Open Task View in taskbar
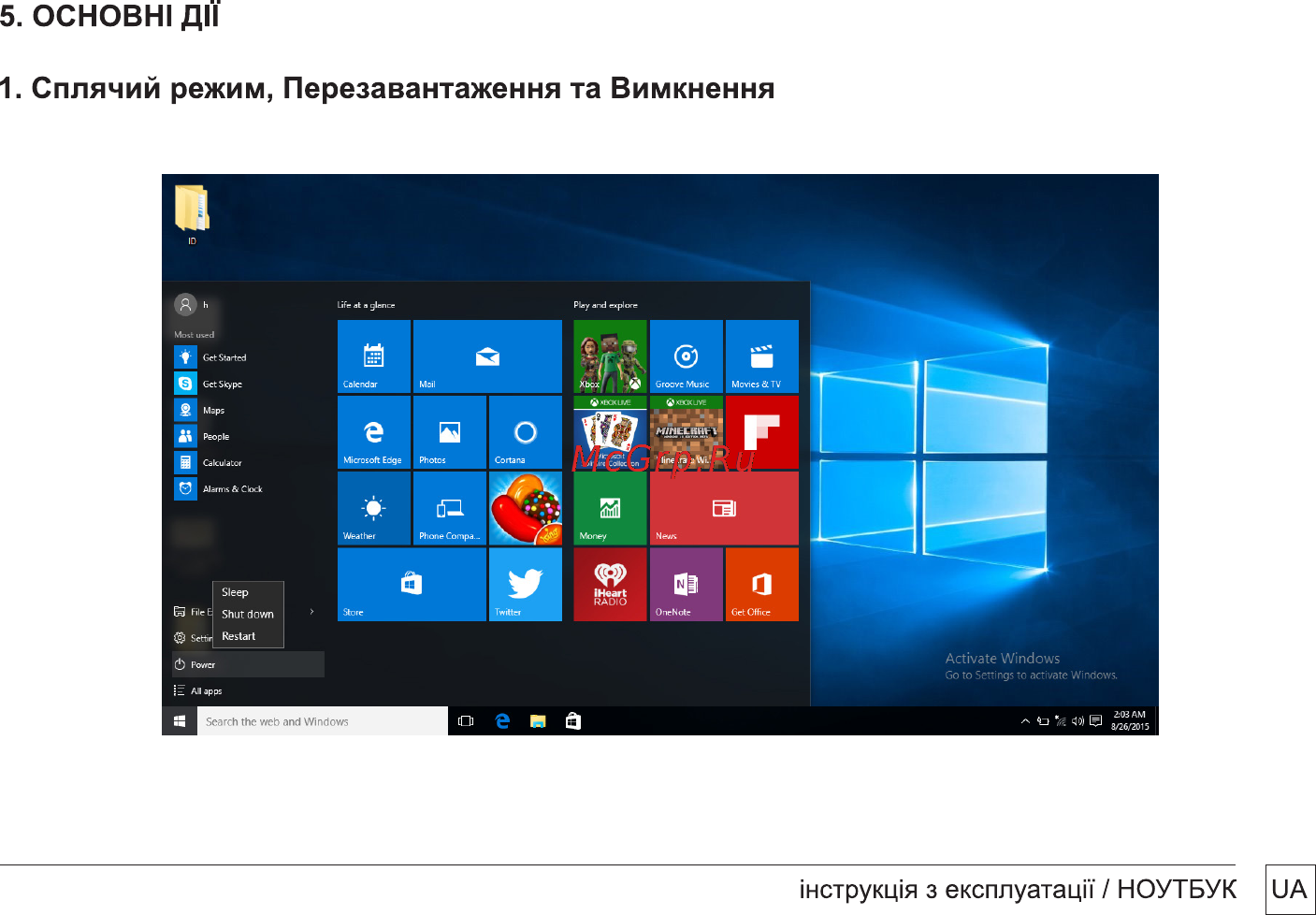Screen dimensions: 1316x915 (466, 721)
